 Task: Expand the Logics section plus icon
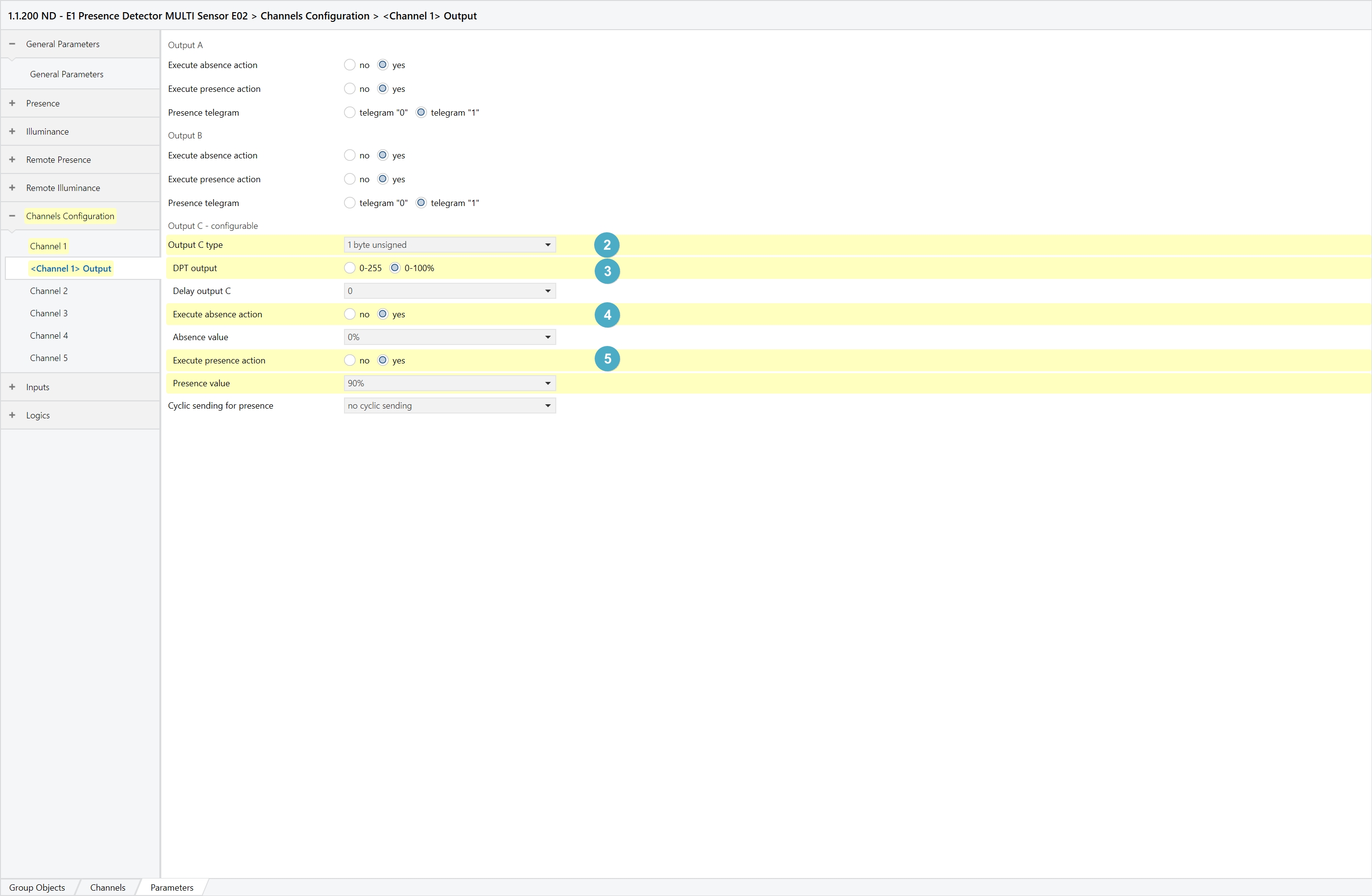point(12,415)
